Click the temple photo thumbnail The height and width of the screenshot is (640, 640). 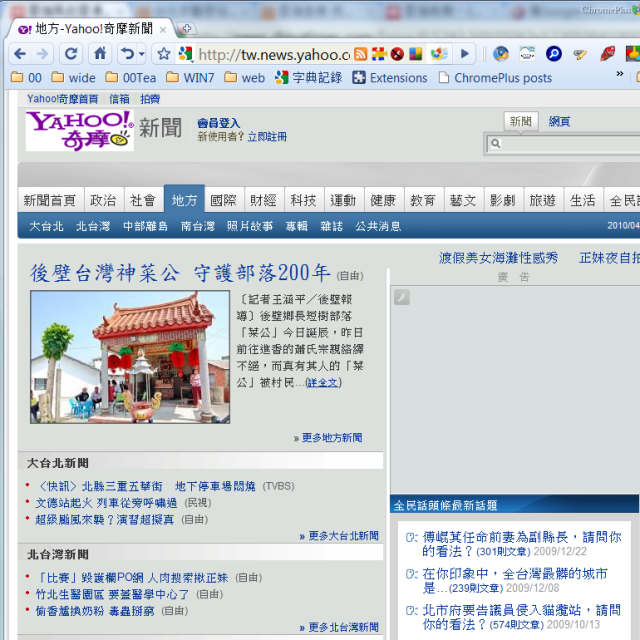[x=130, y=357]
